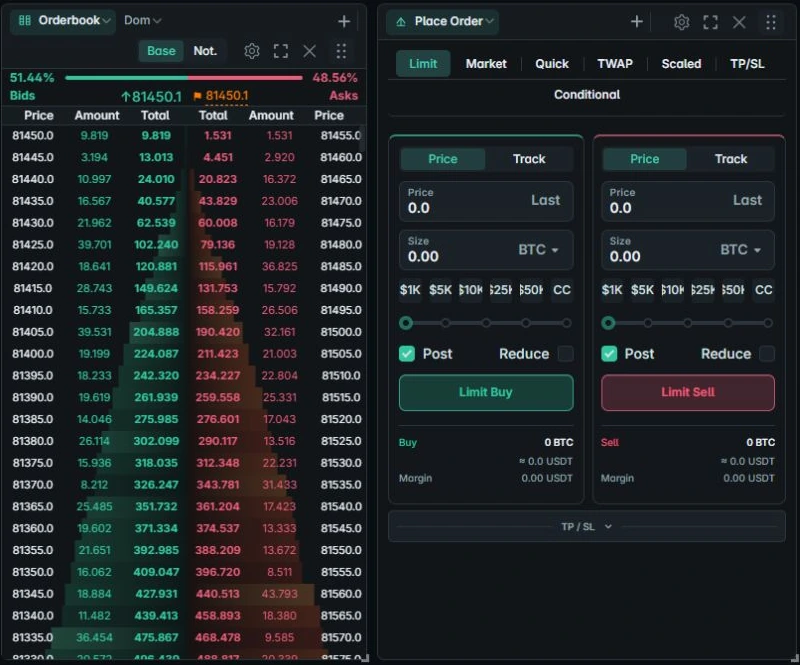Set buy size to $1K
Screen dimensions: 800x665
[410, 290]
